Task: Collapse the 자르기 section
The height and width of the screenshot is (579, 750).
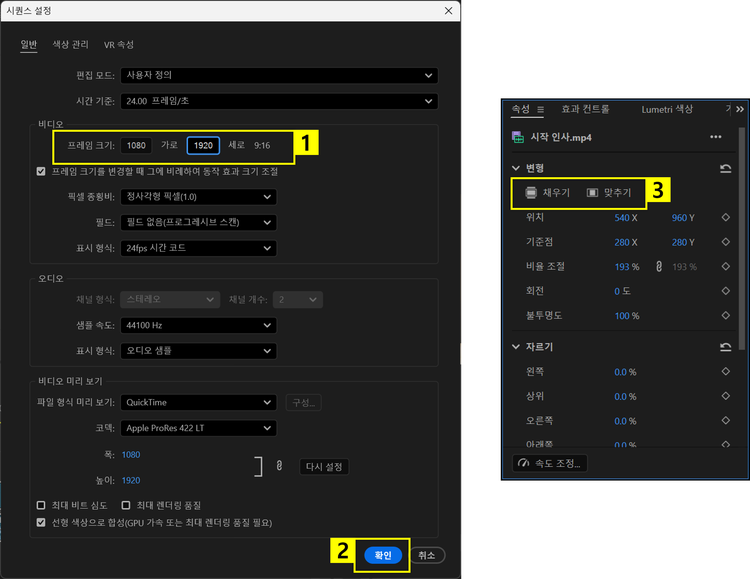Action: coord(516,346)
